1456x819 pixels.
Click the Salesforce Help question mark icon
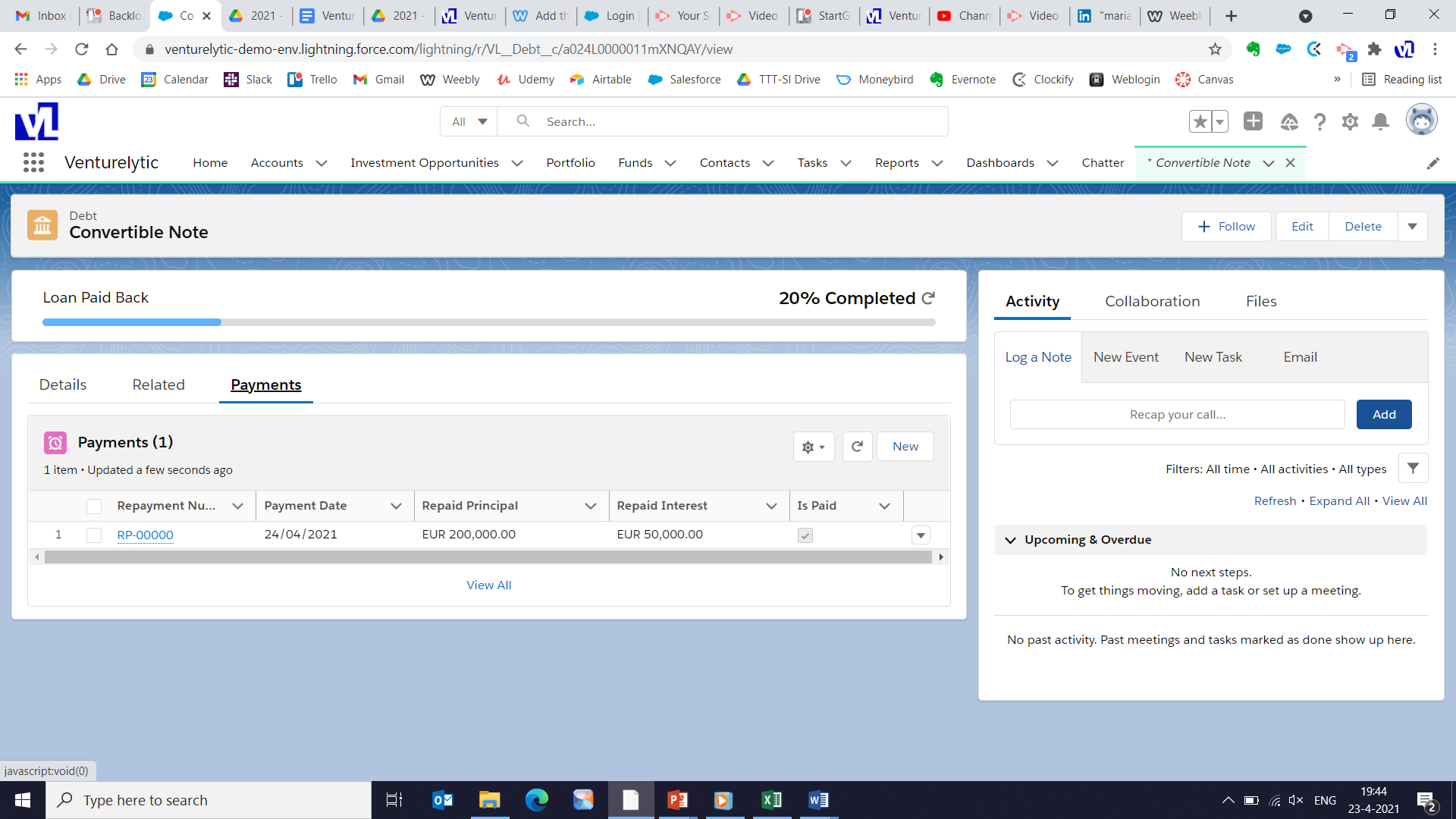point(1319,121)
